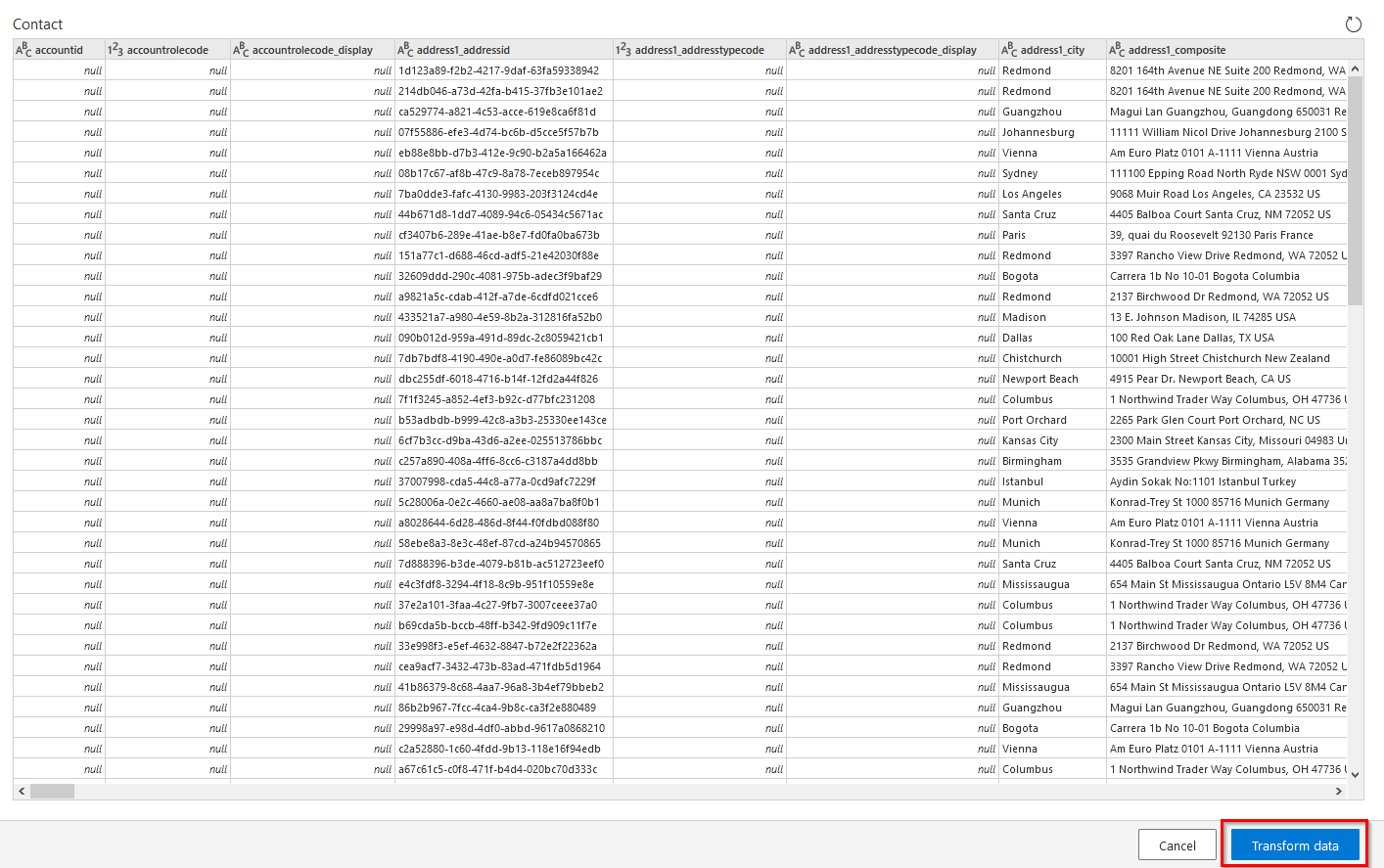
Task: Click the Cancel button
Action: 1176,844
